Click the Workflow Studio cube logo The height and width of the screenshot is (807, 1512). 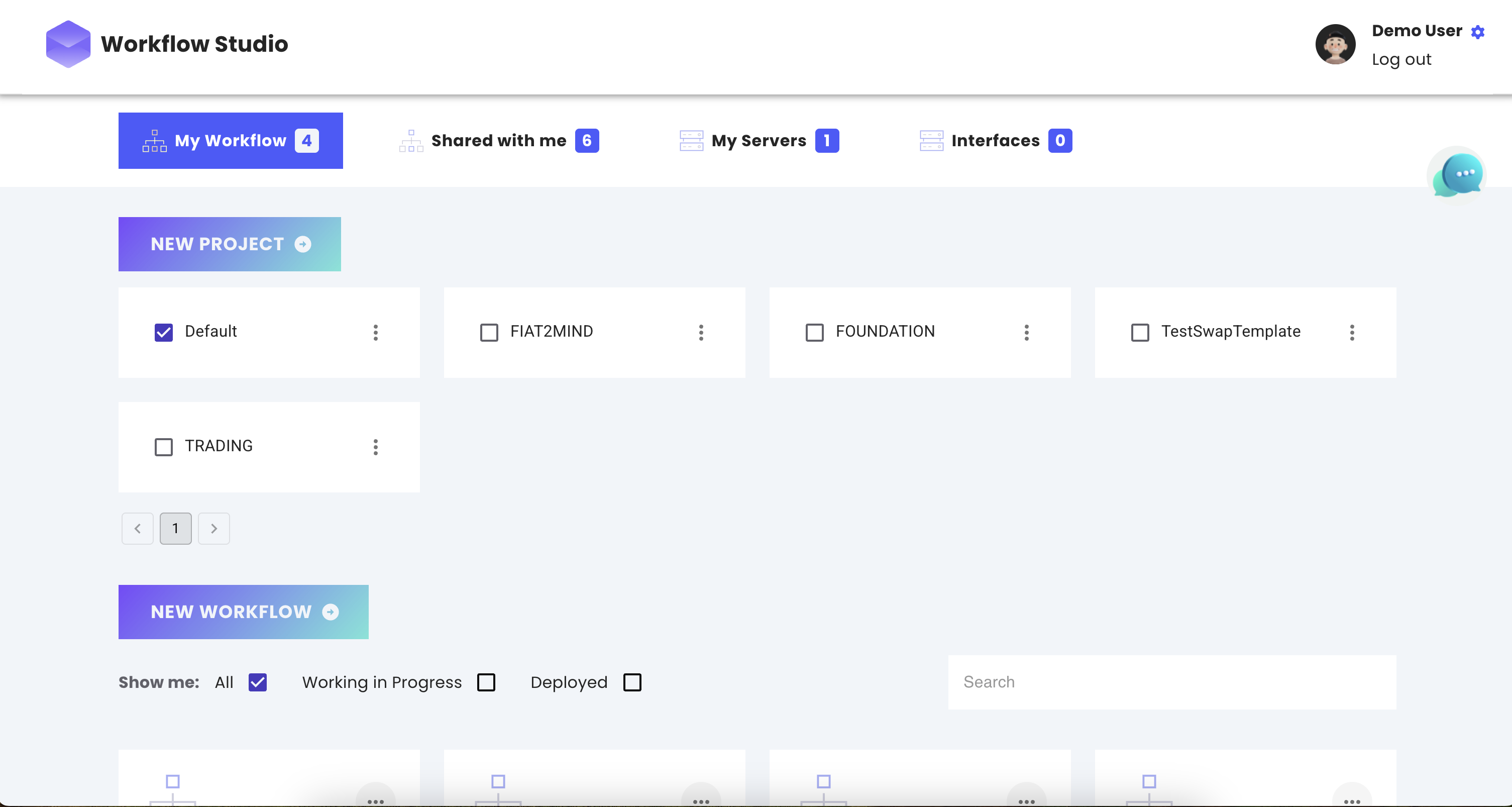pos(68,44)
